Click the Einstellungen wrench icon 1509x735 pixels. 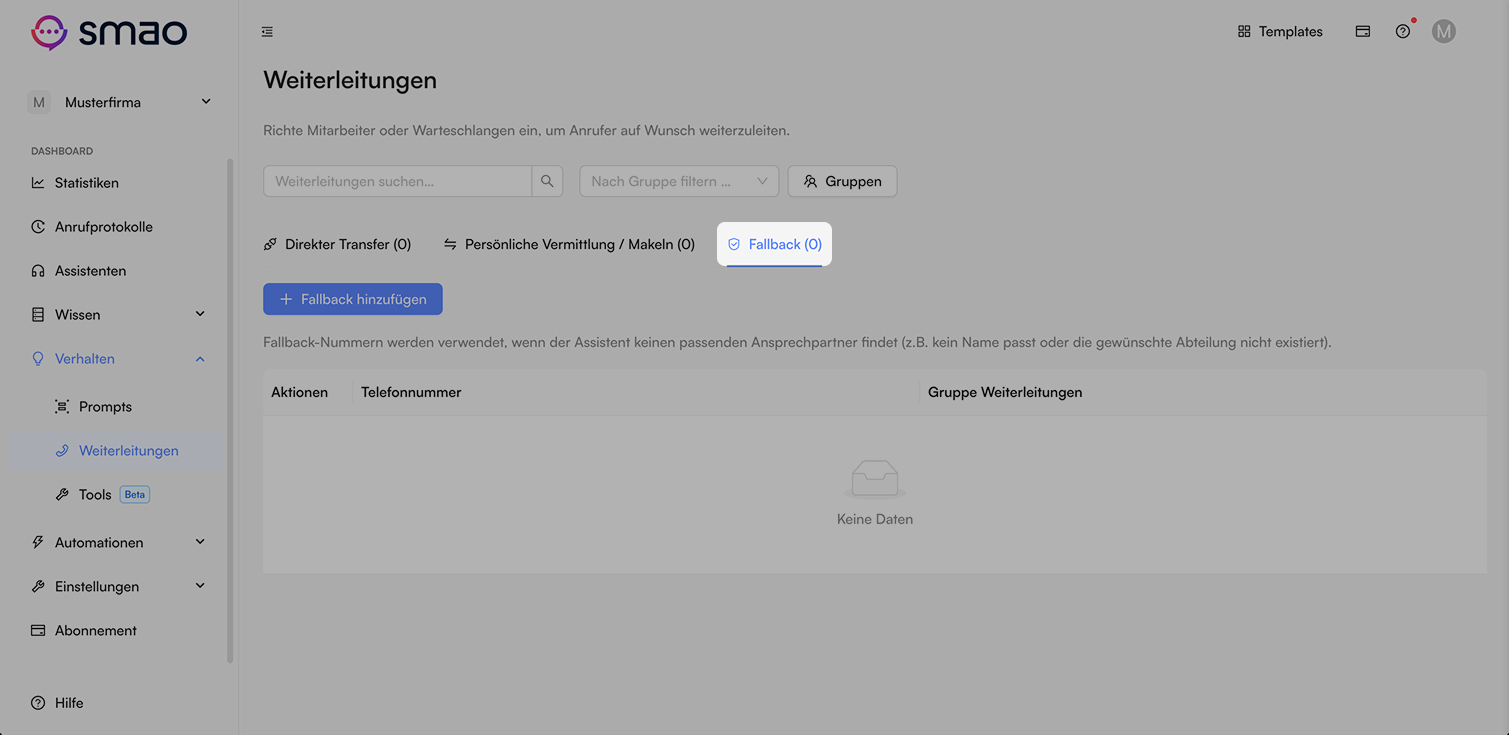[38, 587]
